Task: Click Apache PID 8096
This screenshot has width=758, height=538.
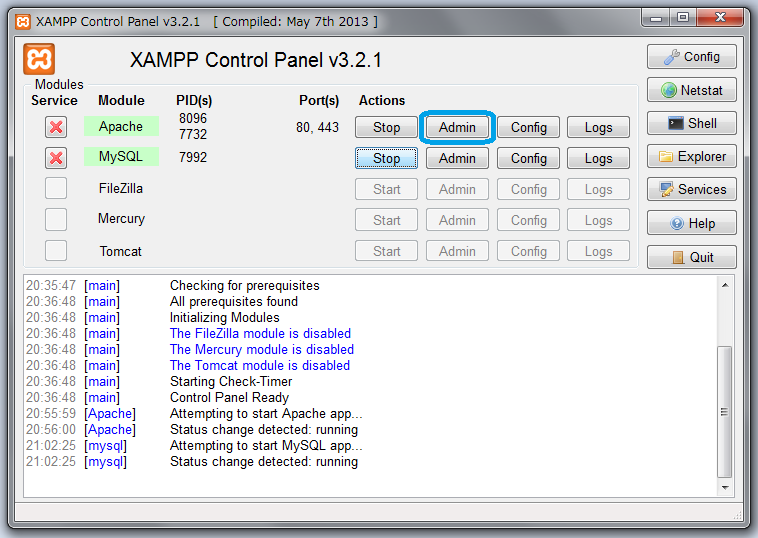Action: coord(193,118)
